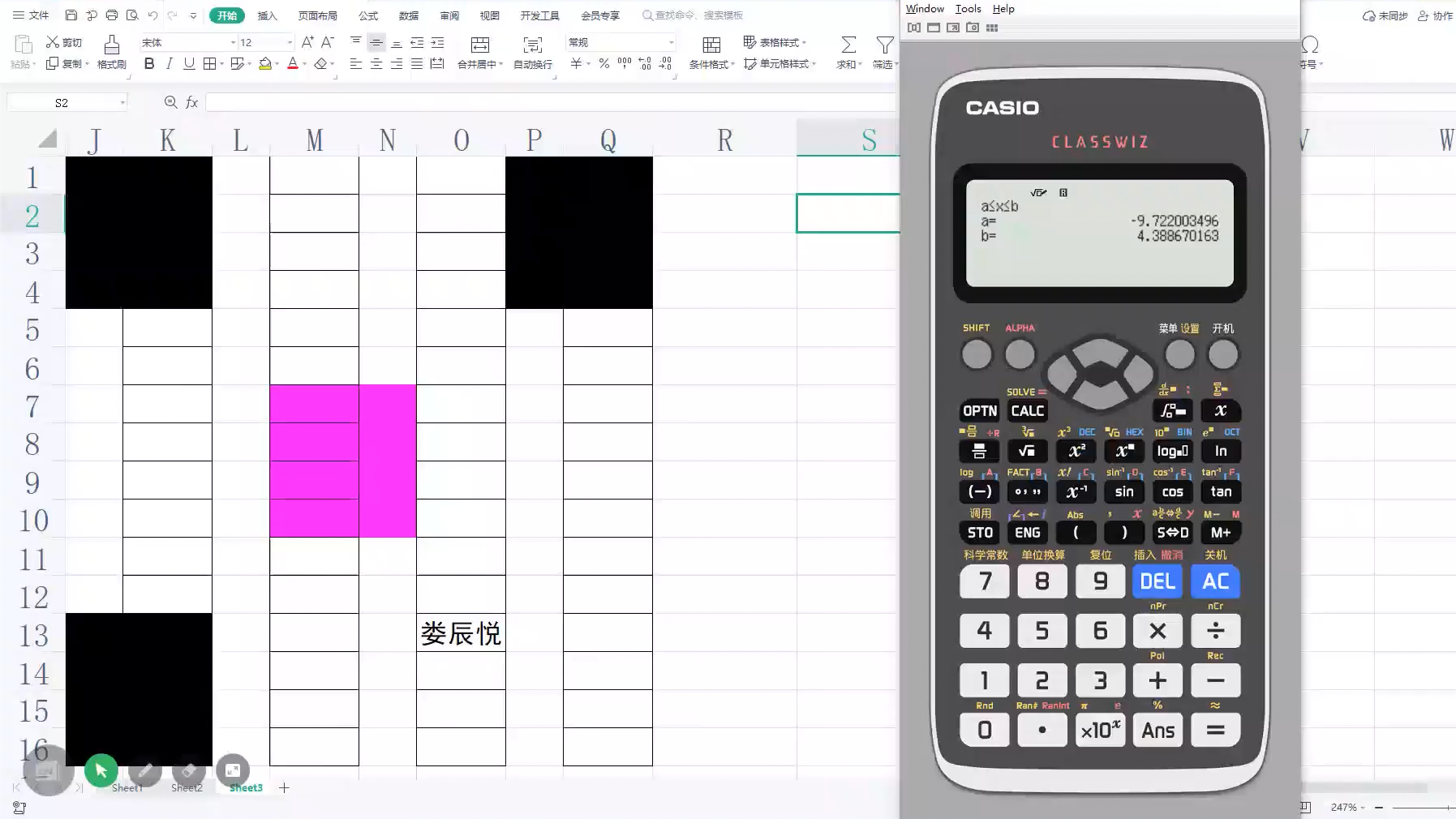Click the percent style icon
This screenshot has width=1456, height=819.
[604, 63]
